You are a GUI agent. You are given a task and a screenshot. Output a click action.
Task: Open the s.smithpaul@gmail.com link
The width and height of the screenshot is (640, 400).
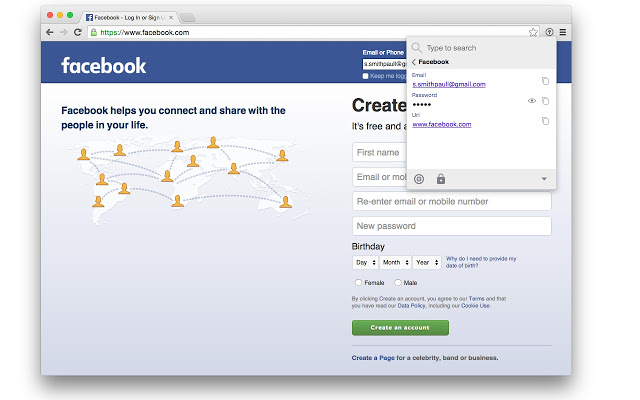pos(449,84)
